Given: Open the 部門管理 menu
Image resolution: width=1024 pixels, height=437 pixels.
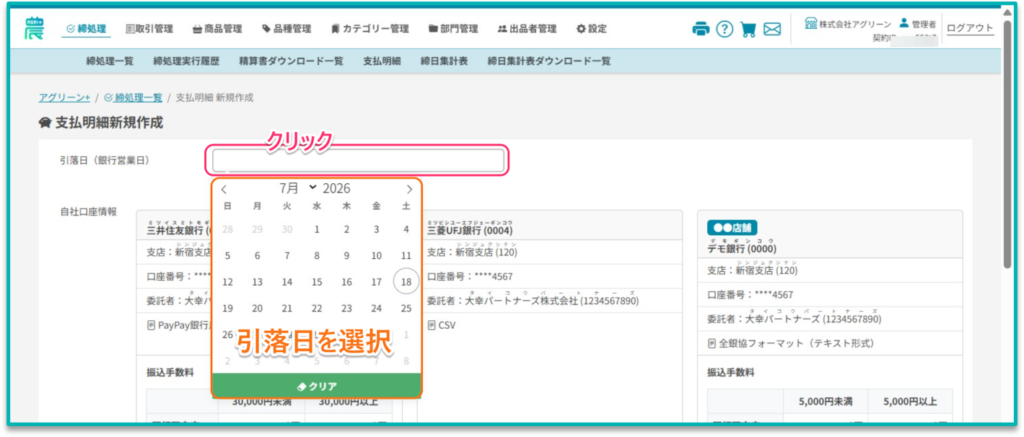Looking at the screenshot, I should pyautogui.click(x=453, y=29).
